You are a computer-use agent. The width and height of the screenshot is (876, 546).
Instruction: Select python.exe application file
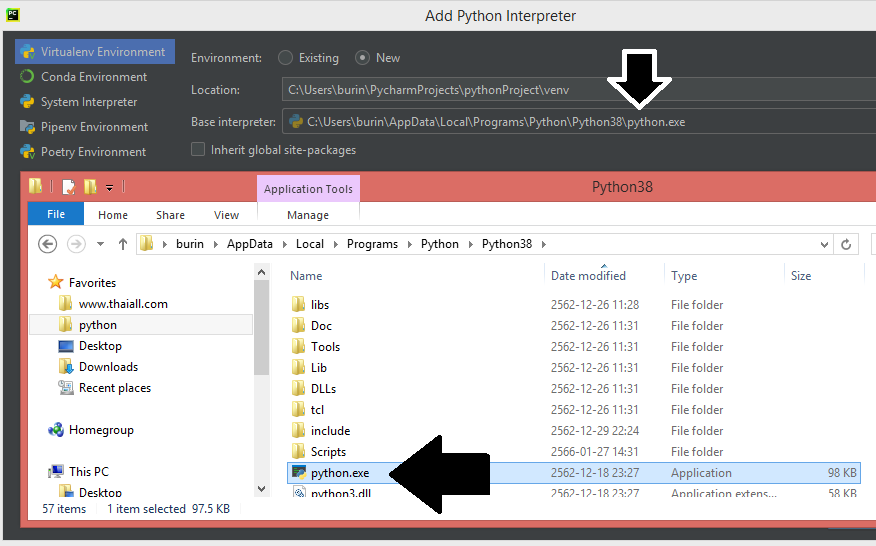click(574, 473)
